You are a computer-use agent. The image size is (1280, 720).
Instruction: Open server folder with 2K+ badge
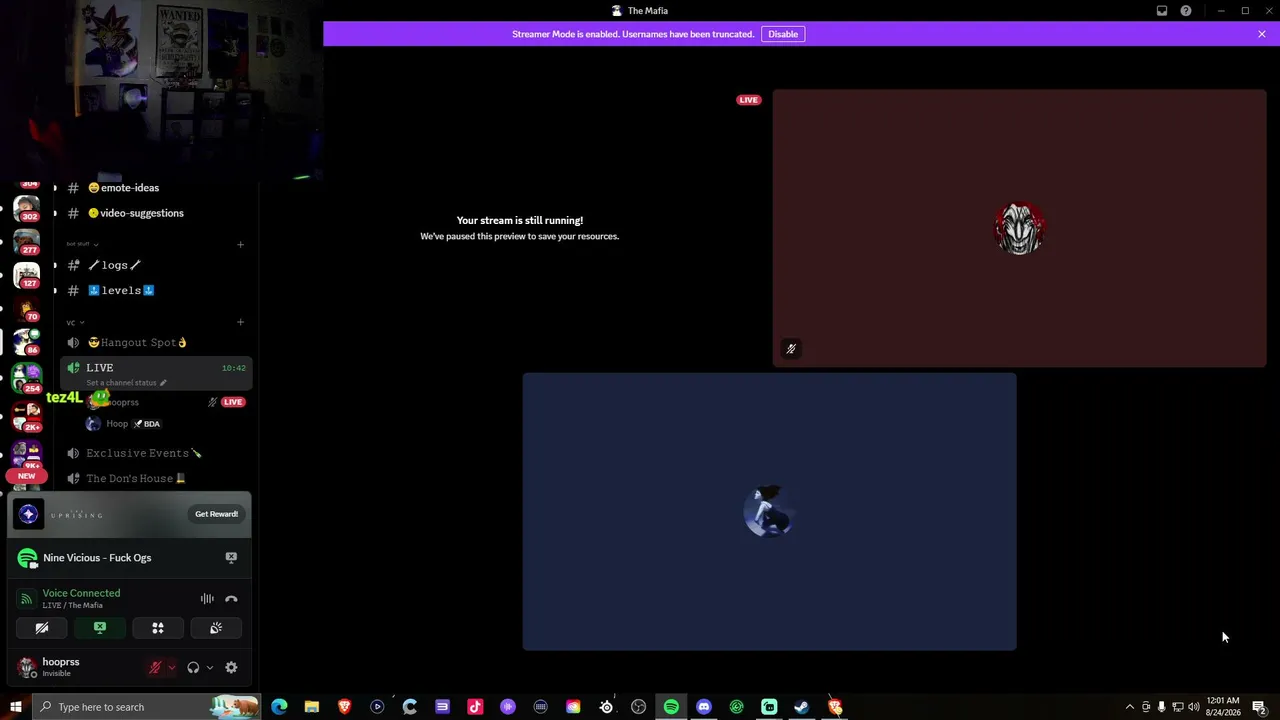pos(27,415)
